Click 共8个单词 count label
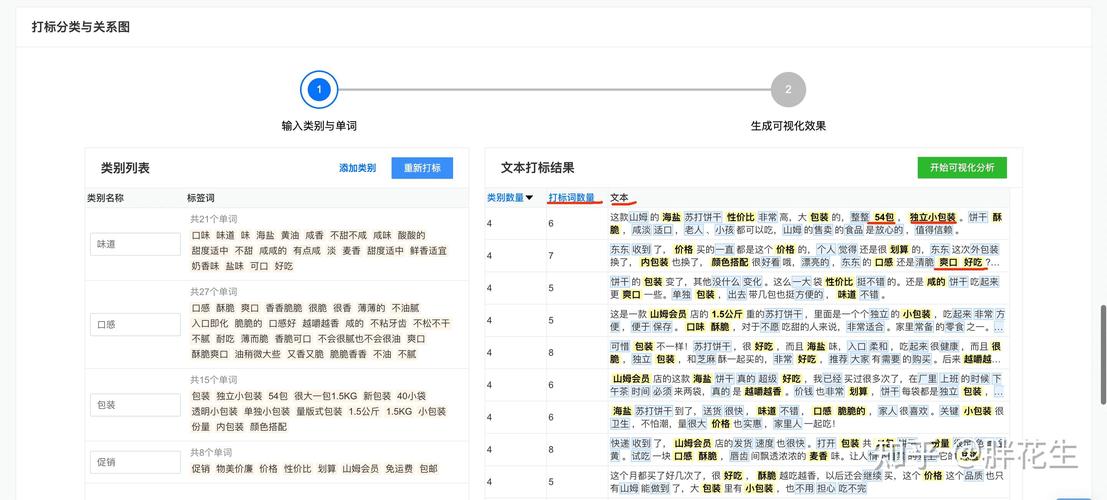 click(x=211, y=453)
